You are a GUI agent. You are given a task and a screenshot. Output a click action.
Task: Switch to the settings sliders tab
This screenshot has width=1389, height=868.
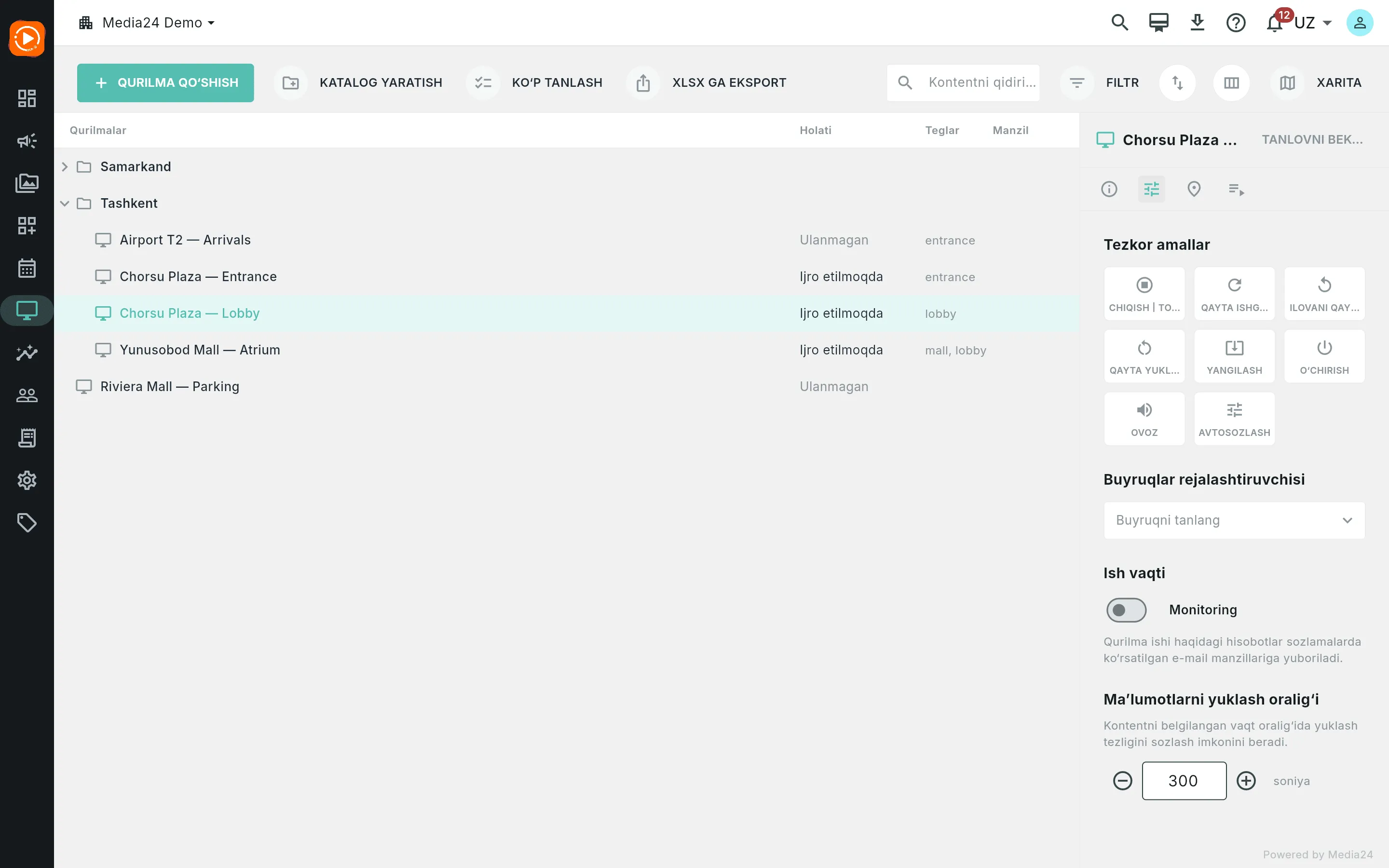pyautogui.click(x=1151, y=189)
